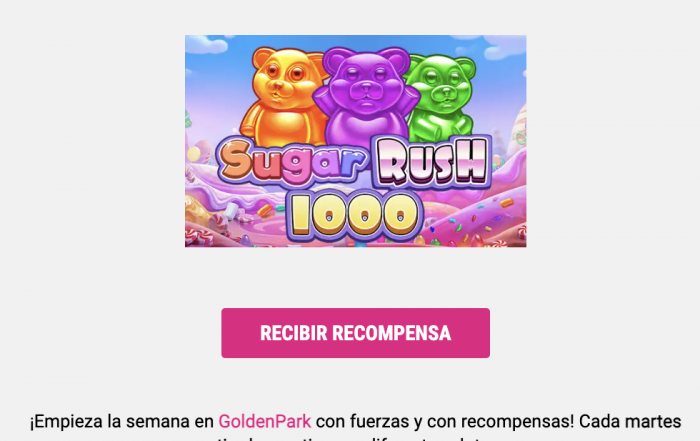Screen dimensions: 700x441
Task: Click the cloud at banner's top-right
Action: click(x=504, y=47)
